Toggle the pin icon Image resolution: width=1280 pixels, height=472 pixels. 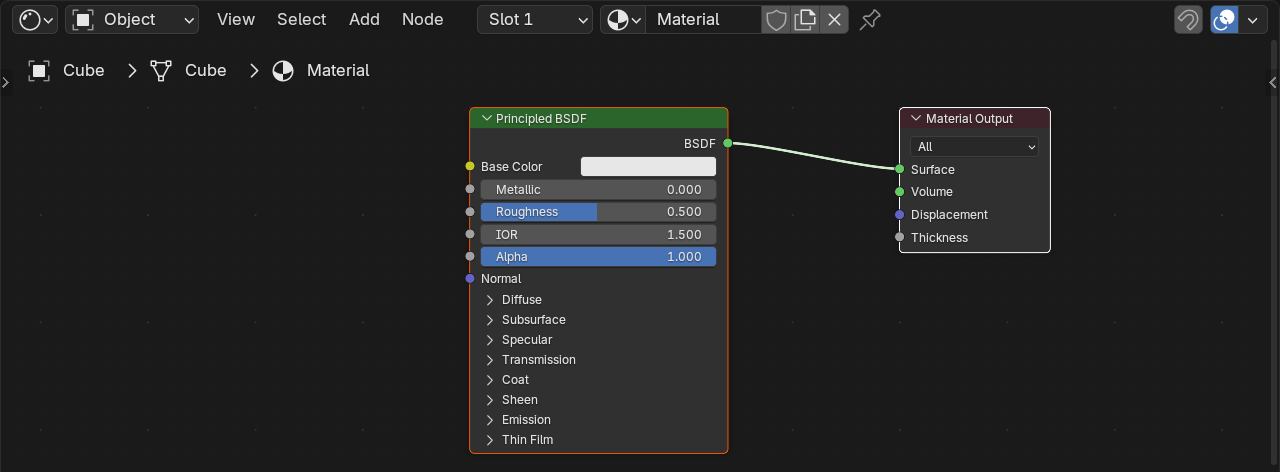coord(870,19)
